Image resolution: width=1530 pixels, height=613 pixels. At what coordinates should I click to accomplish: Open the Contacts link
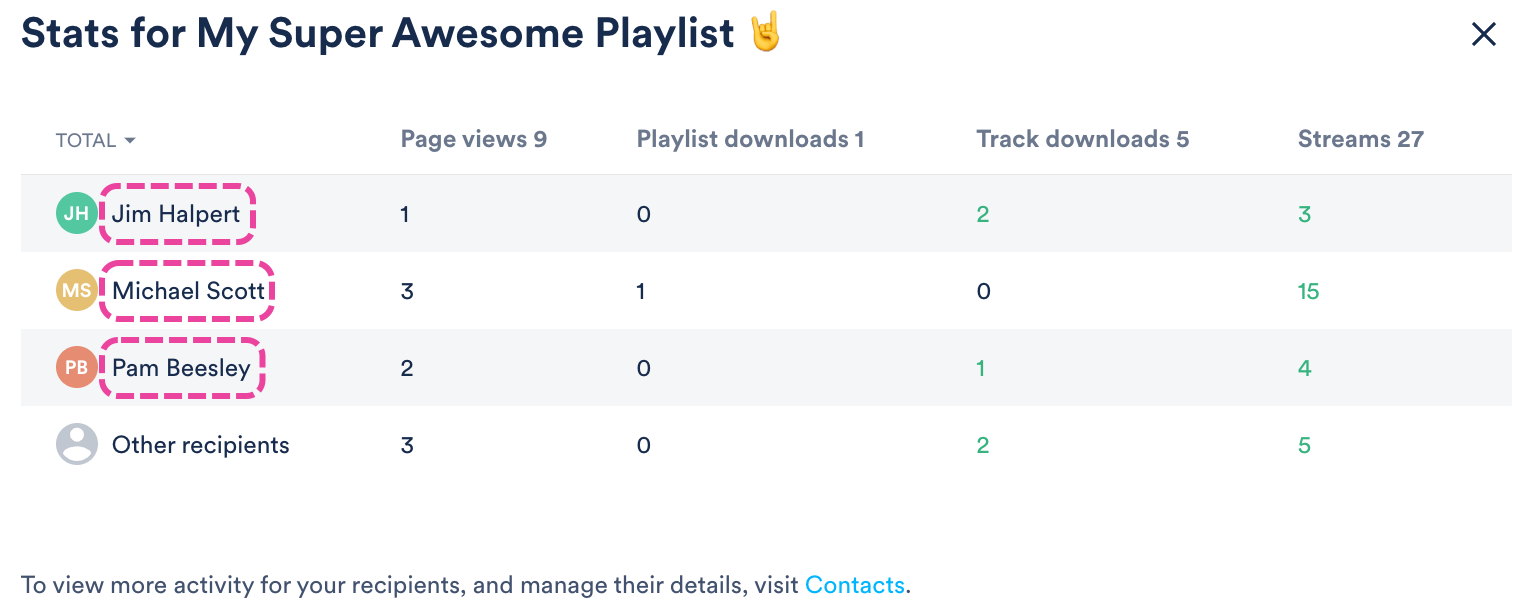855,585
